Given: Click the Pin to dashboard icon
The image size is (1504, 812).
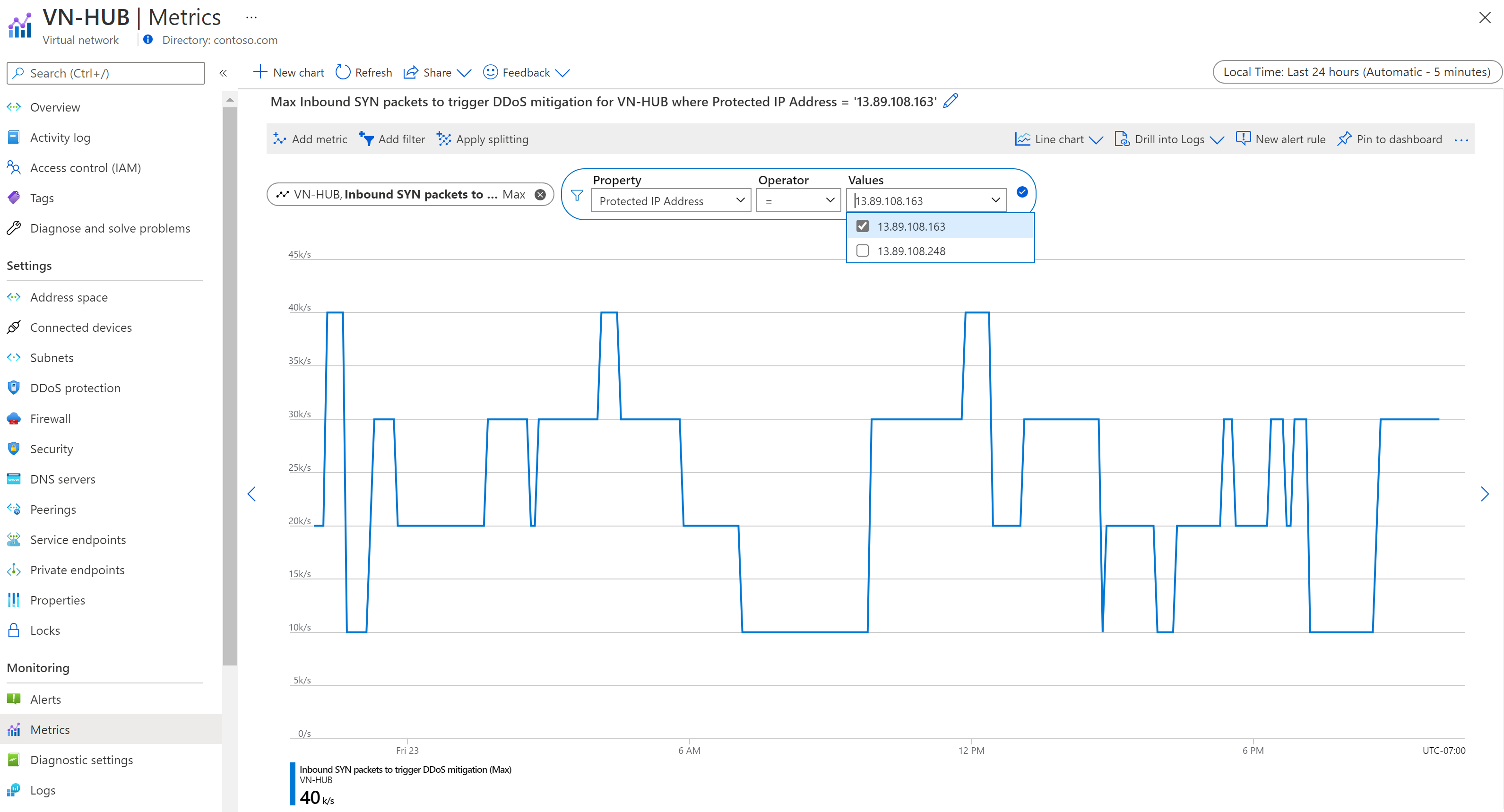Looking at the screenshot, I should point(1345,139).
